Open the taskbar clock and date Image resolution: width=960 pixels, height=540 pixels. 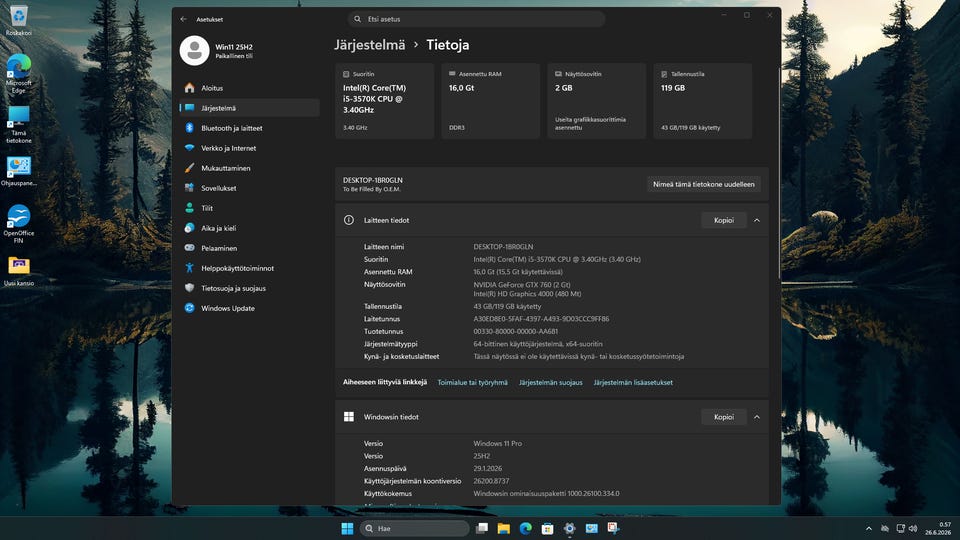tap(938, 528)
